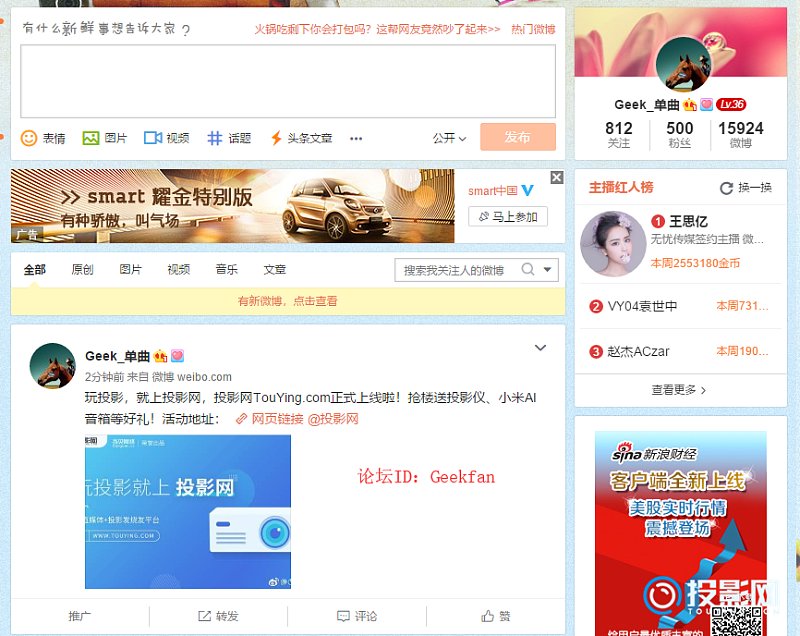The width and height of the screenshot is (800, 636).
Task: Like the post with 赞 thumb
Action: (496, 616)
